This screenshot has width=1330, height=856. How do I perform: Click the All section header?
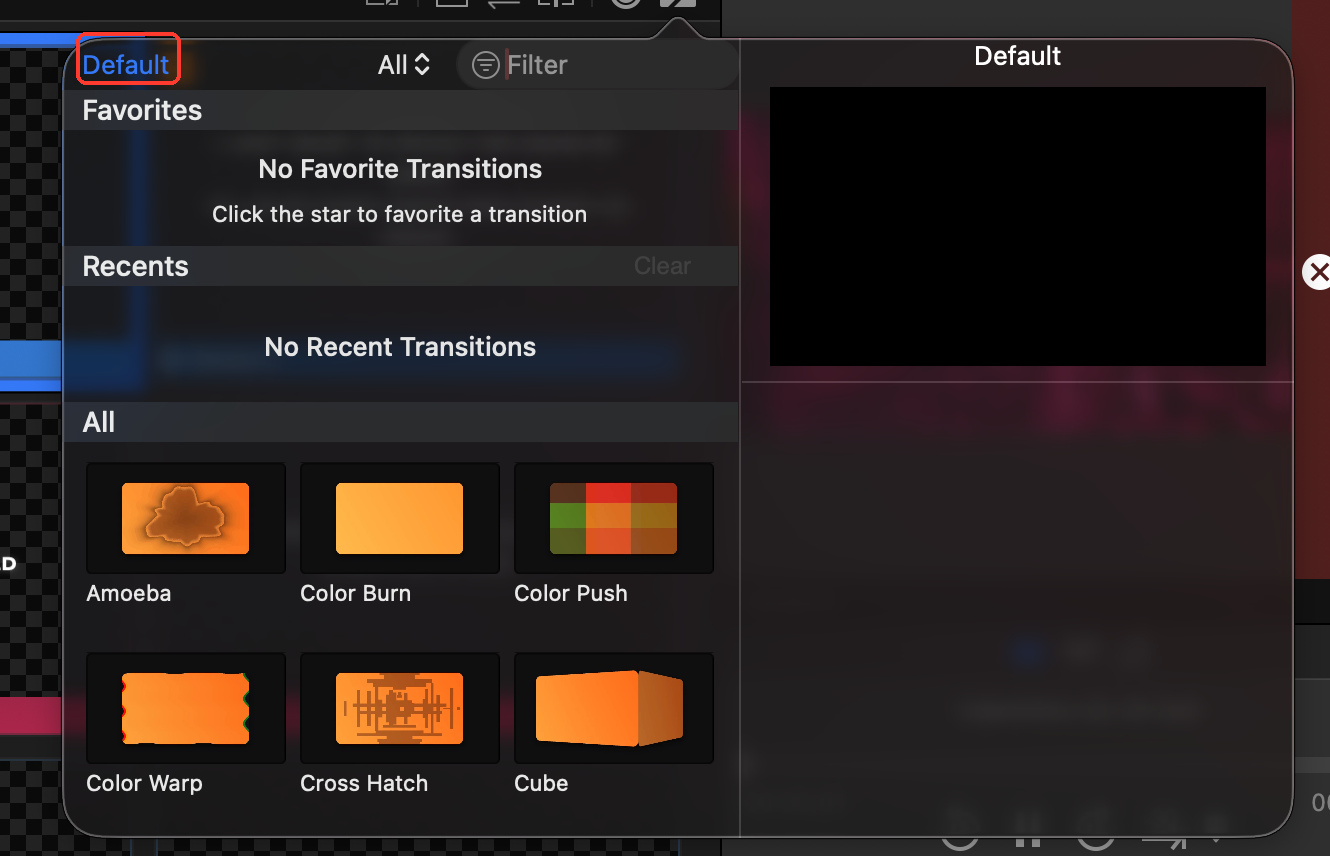tap(401, 422)
